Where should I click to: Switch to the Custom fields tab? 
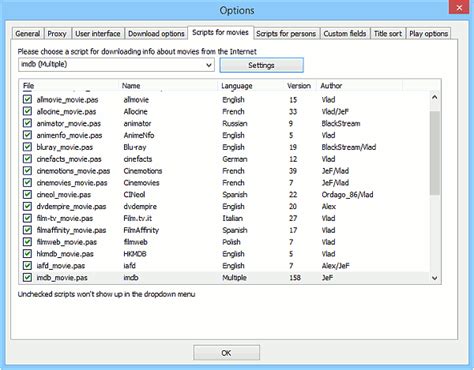click(345, 34)
